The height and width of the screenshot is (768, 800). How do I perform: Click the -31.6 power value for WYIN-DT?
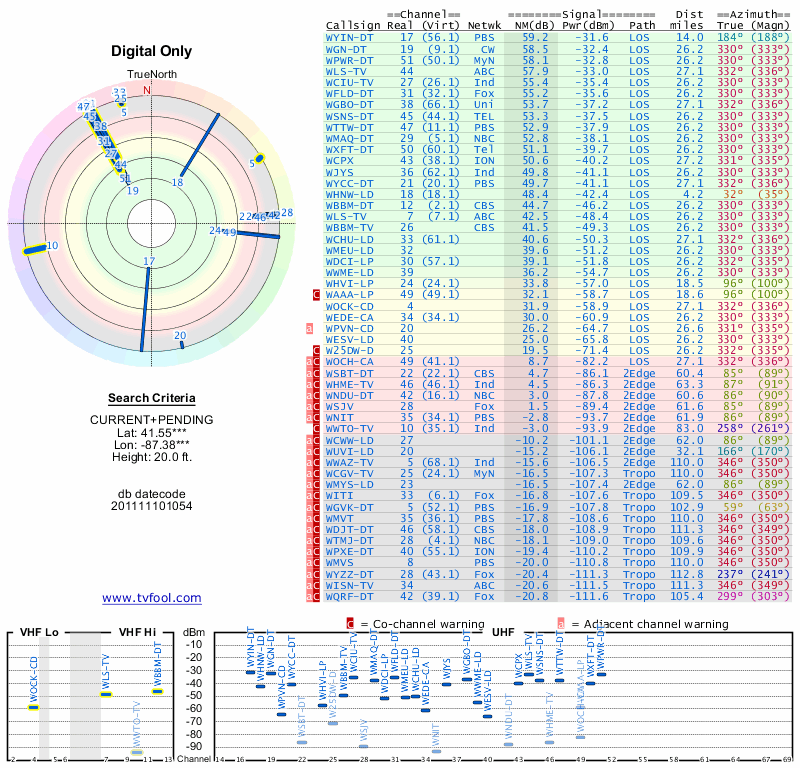pyautogui.click(x=592, y=38)
